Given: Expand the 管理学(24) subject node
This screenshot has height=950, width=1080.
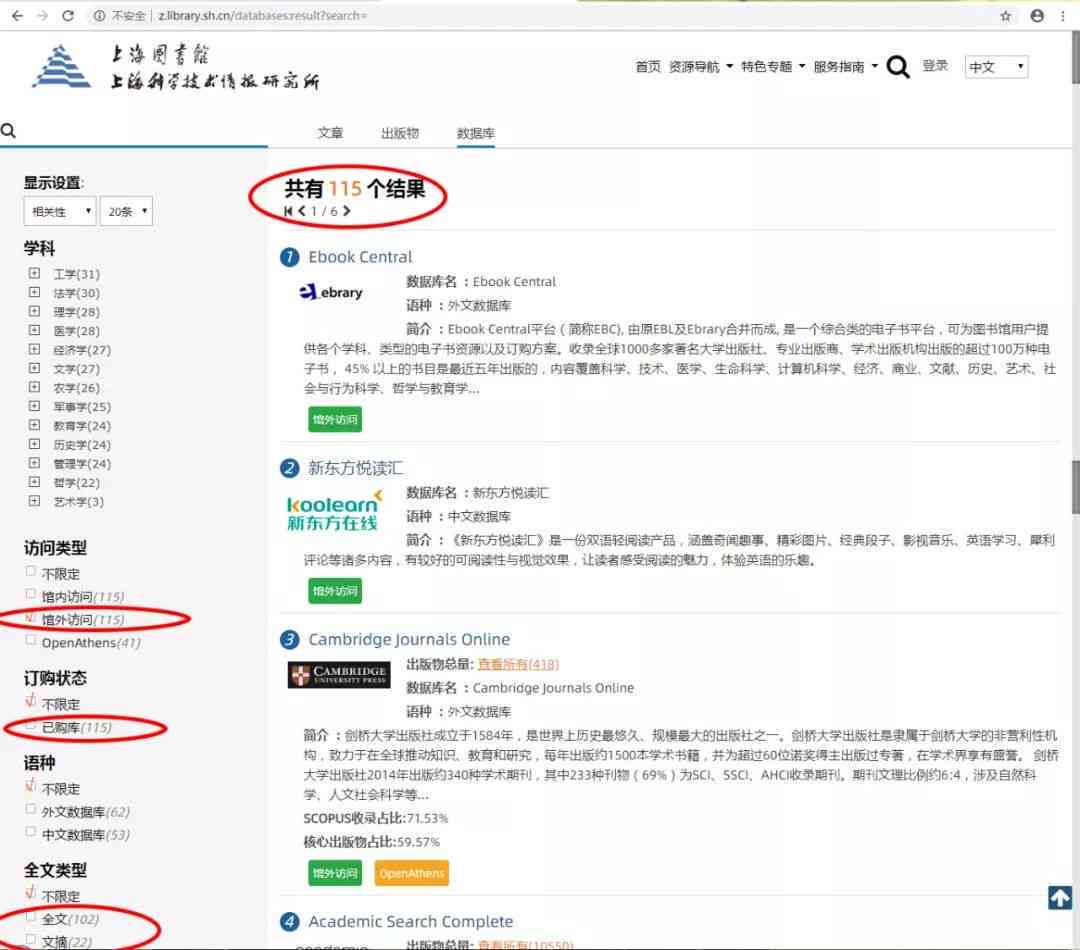Looking at the screenshot, I should (x=34, y=462).
